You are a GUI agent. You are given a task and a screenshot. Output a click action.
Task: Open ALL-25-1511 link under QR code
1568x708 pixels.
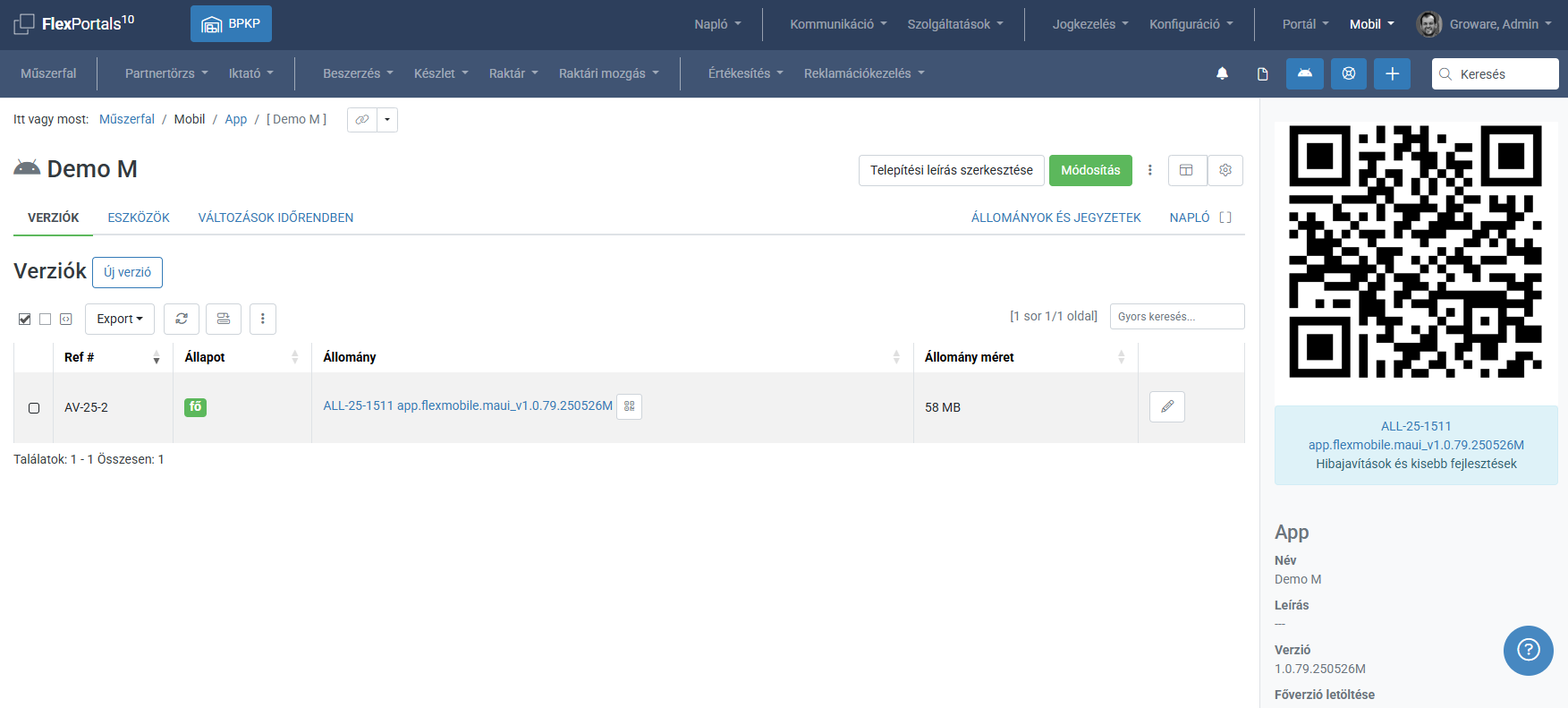click(x=1416, y=435)
